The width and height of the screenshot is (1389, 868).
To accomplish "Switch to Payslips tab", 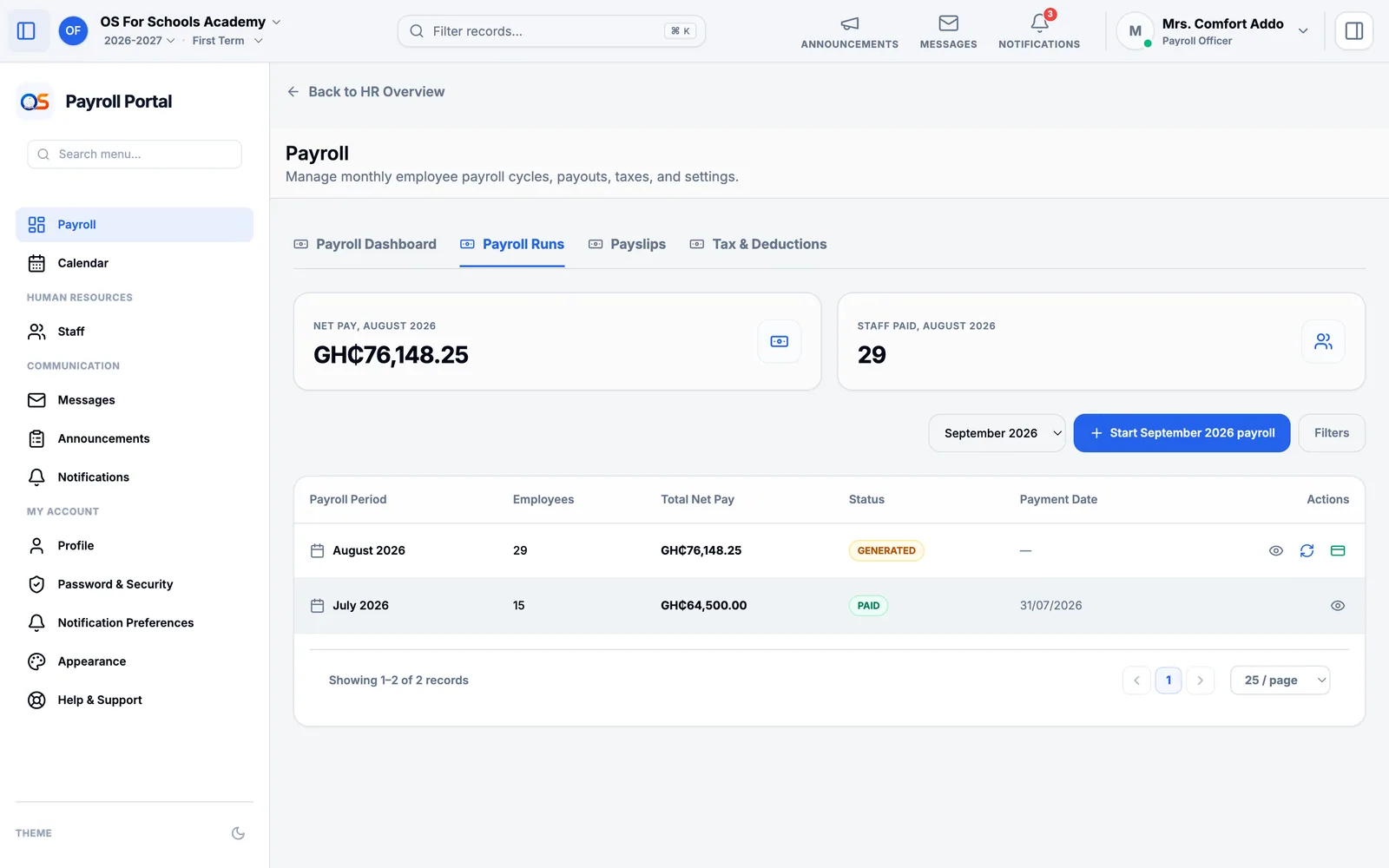I will pyautogui.click(x=627, y=245).
